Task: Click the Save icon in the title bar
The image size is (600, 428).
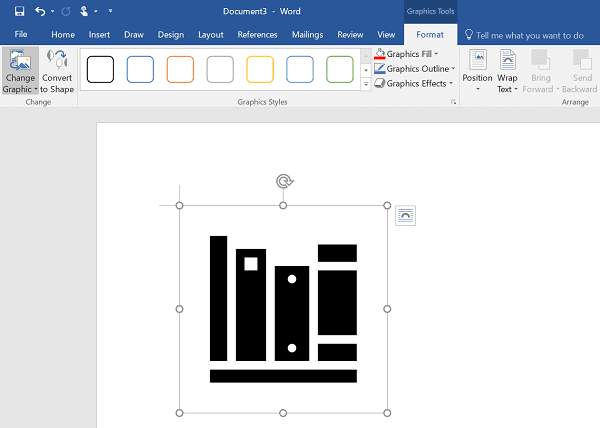Action: click(x=19, y=11)
